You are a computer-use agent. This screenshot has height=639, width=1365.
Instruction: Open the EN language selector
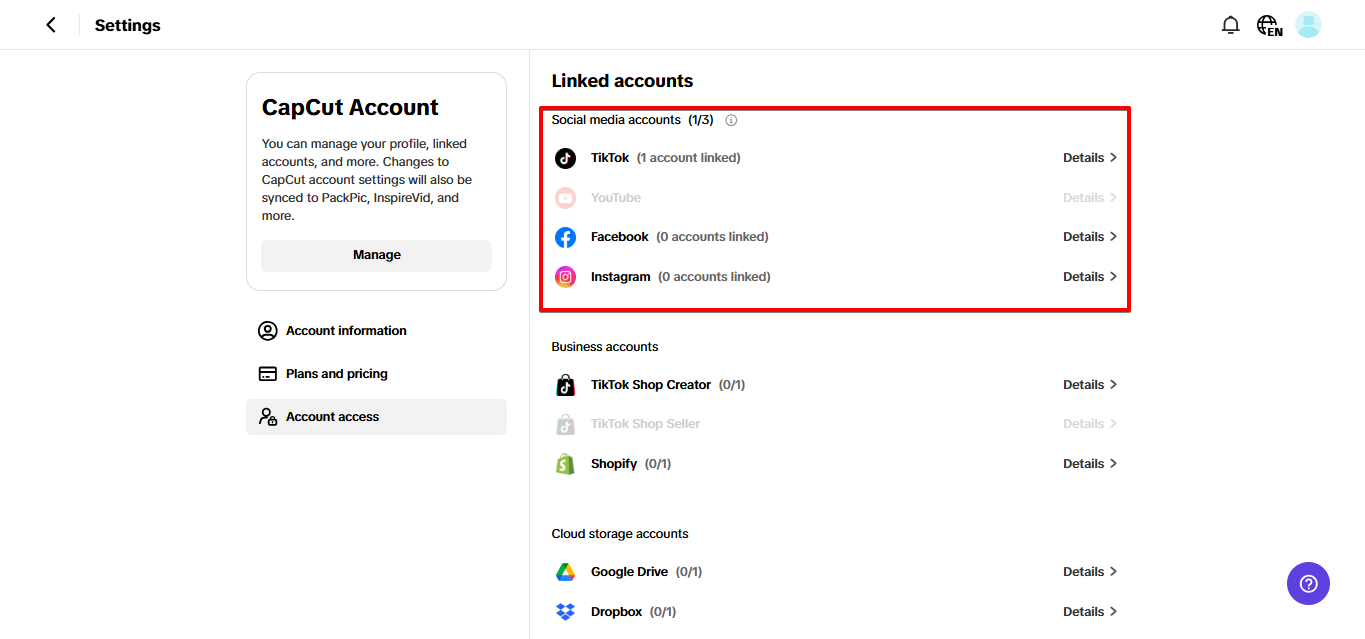(x=1269, y=24)
